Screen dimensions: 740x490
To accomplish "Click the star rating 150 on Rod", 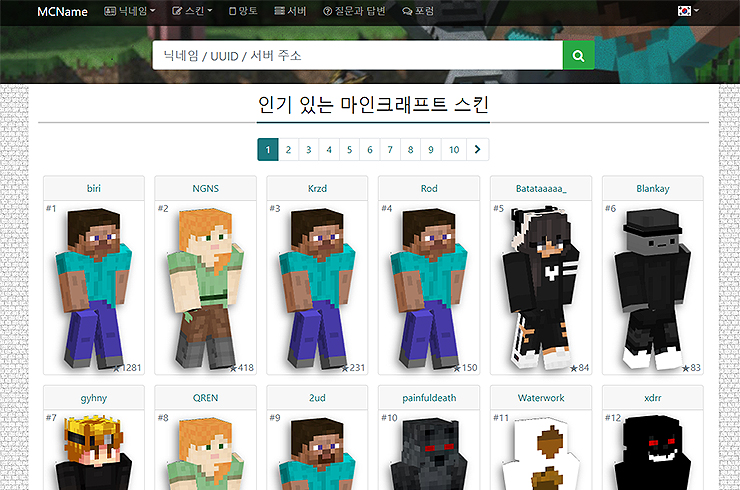I will (x=465, y=368).
